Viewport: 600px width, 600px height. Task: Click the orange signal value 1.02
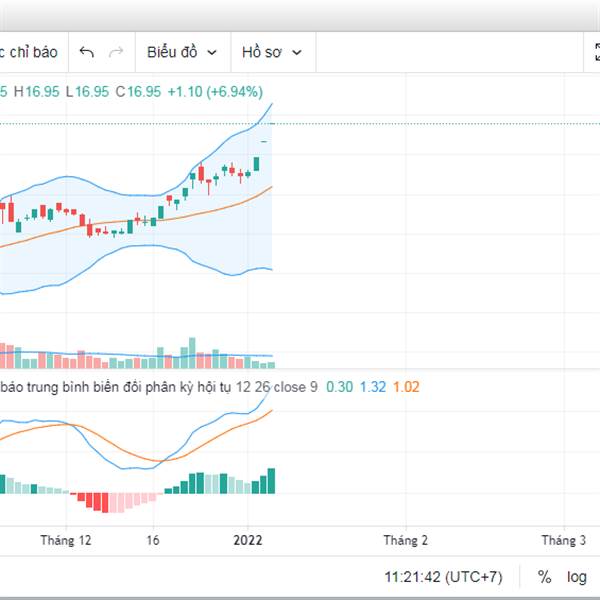click(x=406, y=387)
